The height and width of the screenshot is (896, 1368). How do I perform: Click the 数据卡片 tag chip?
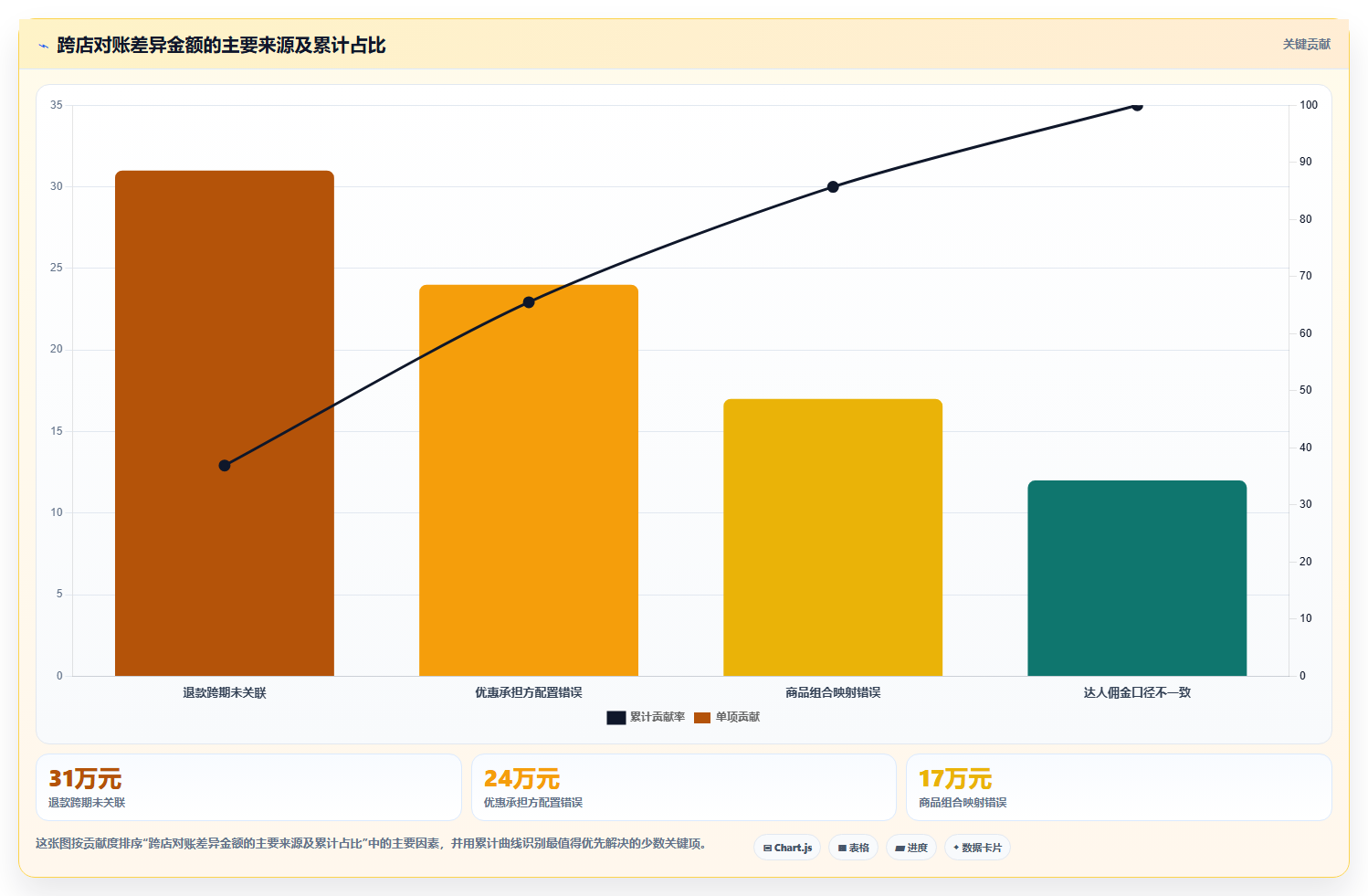click(x=977, y=848)
